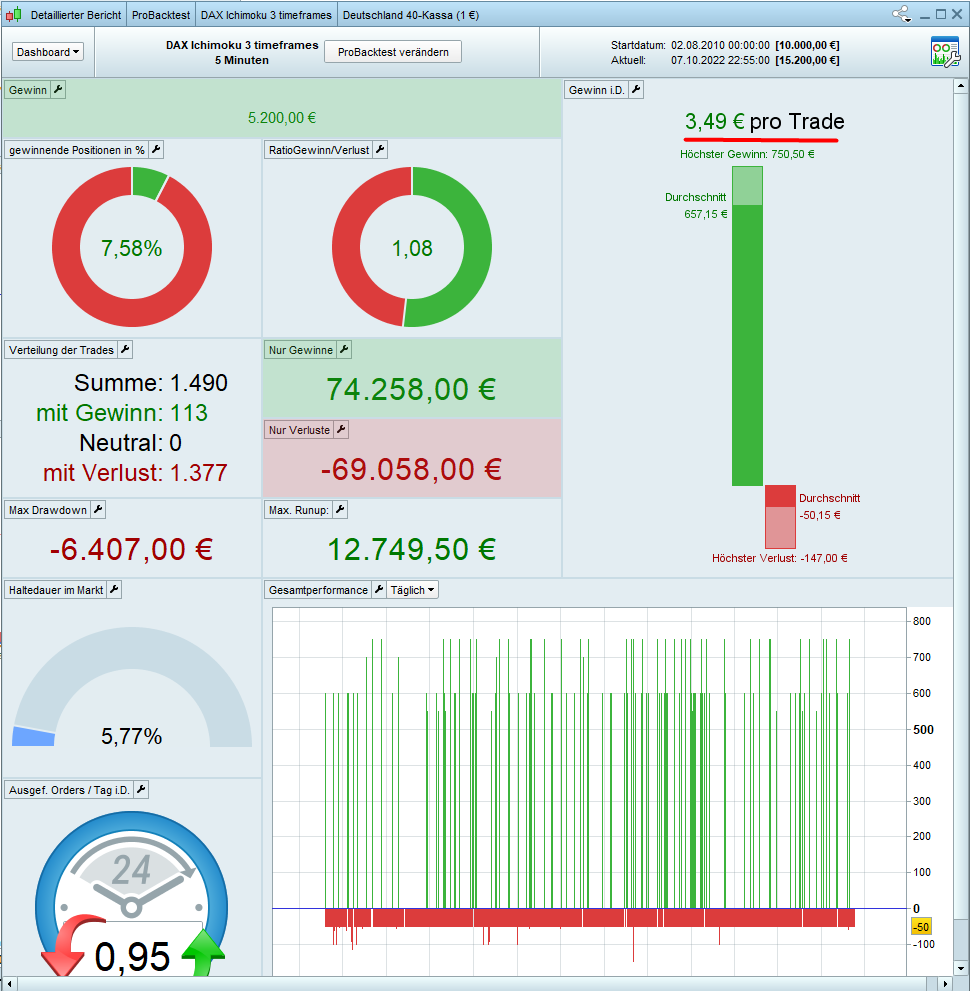The width and height of the screenshot is (970, 991).
Task: Click the 5,77% Haltedauer gauge
Action: 132,688
